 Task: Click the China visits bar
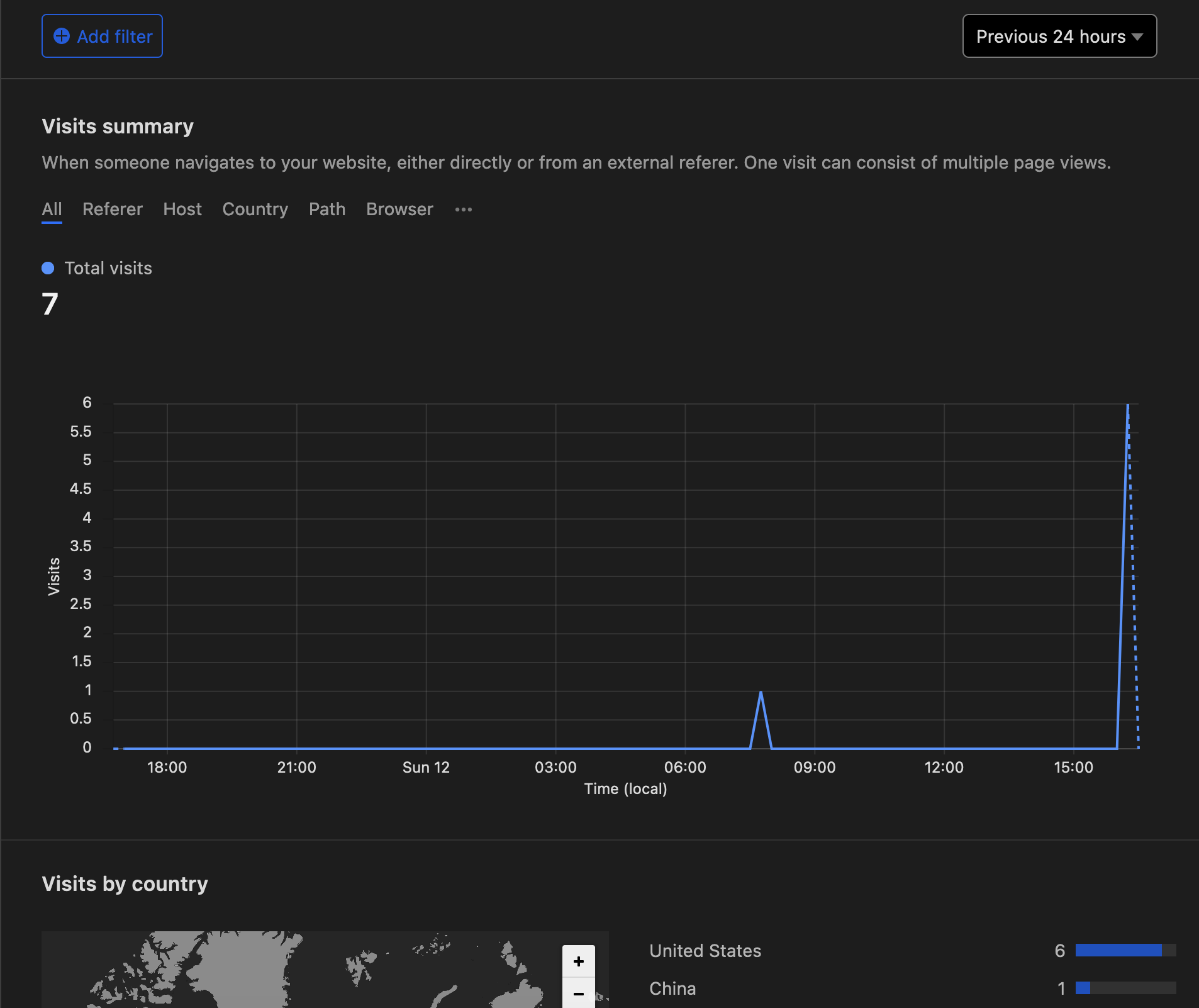1083,988
